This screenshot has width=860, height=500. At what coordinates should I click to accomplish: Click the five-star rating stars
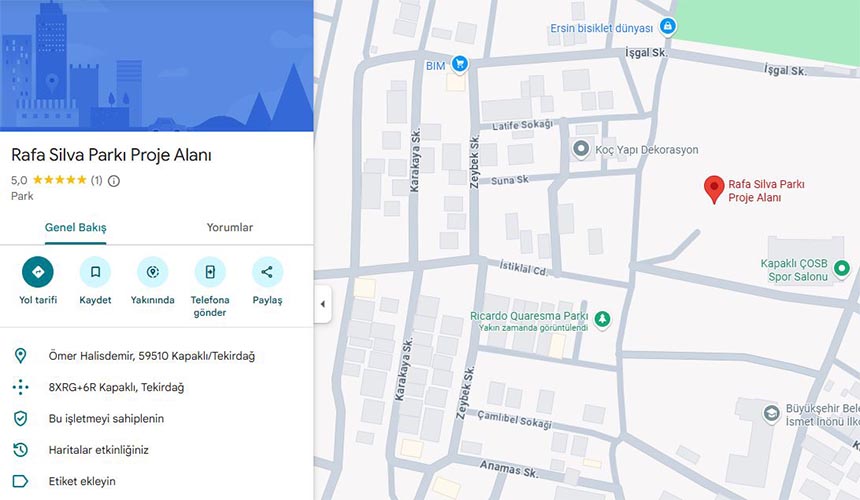pos(59,180)
